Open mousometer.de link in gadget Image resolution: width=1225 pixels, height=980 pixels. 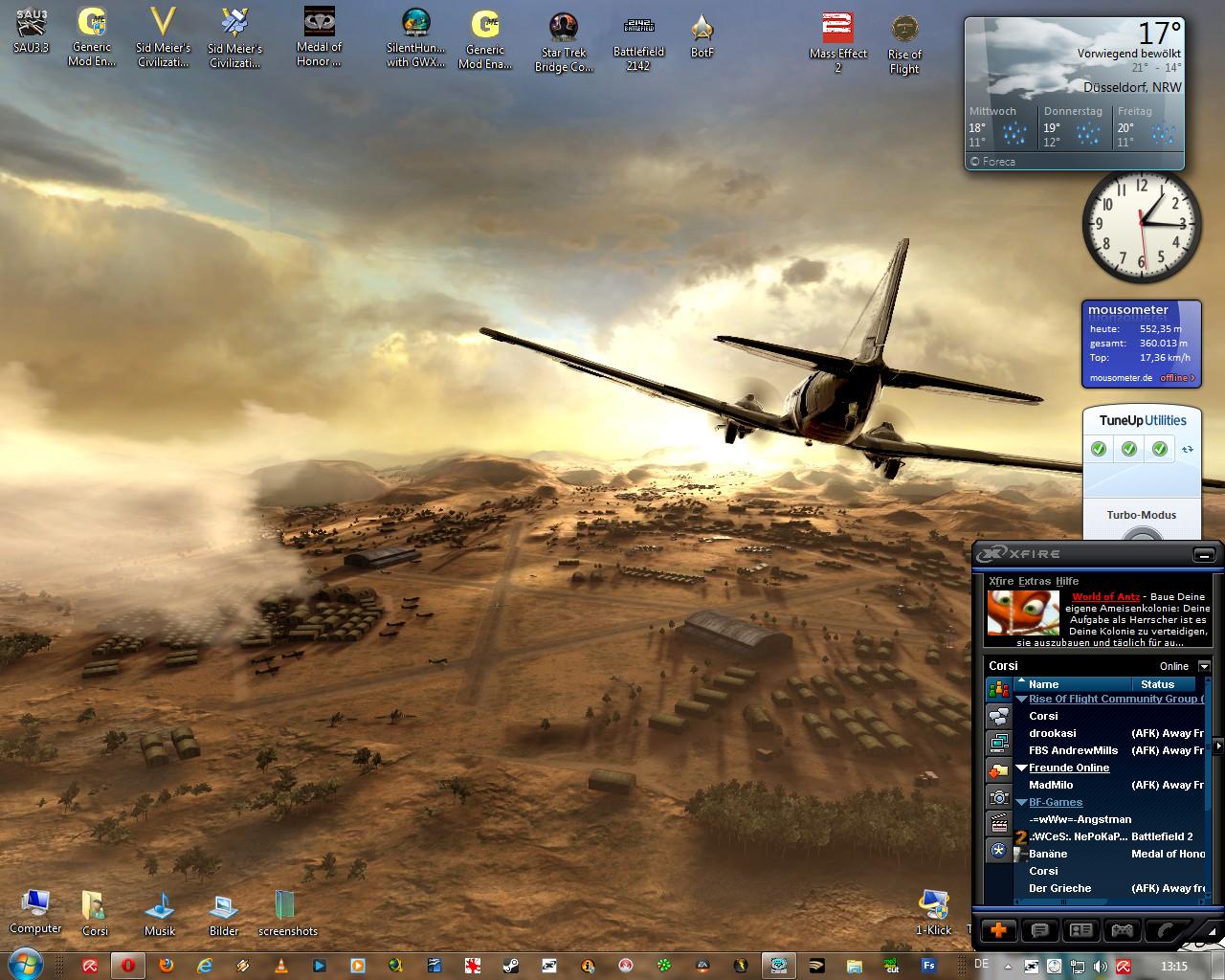1121,378
